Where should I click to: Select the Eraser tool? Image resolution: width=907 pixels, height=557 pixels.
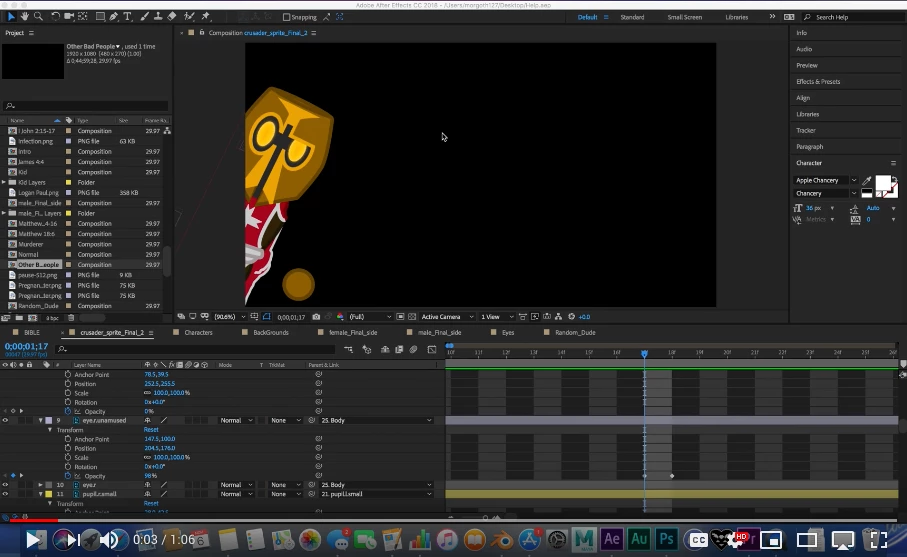[x=172, y=17]
